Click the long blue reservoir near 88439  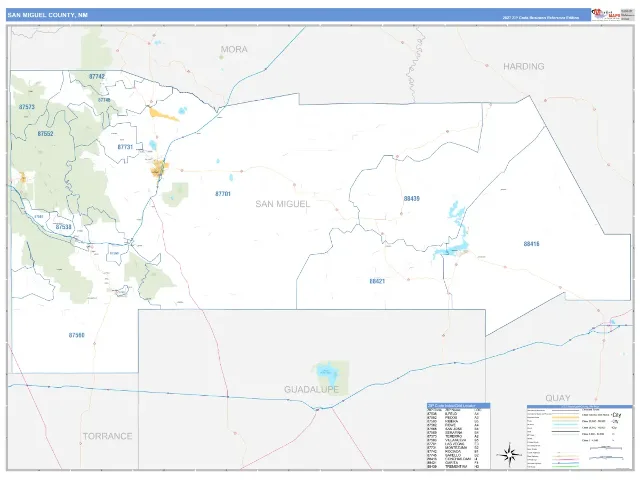(x=452, y=232)
